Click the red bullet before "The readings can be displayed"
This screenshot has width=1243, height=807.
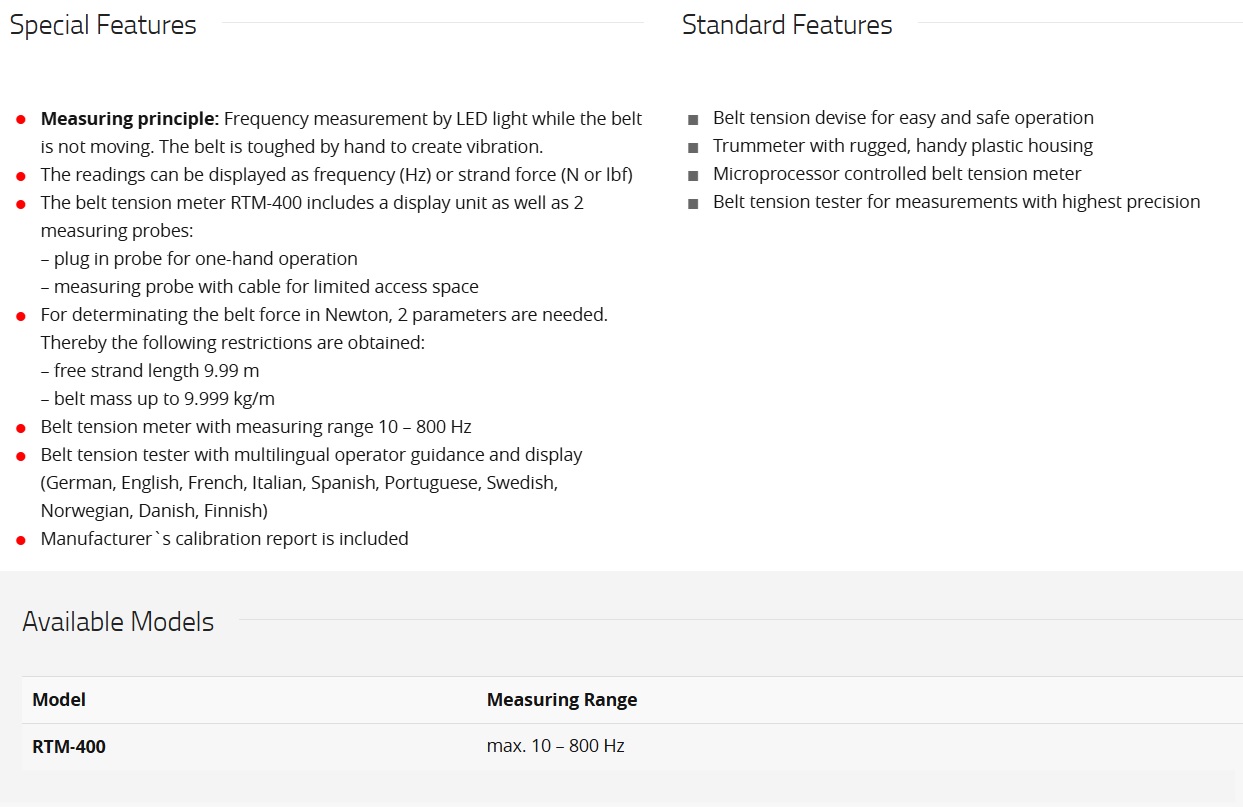(x=21, y=176)
